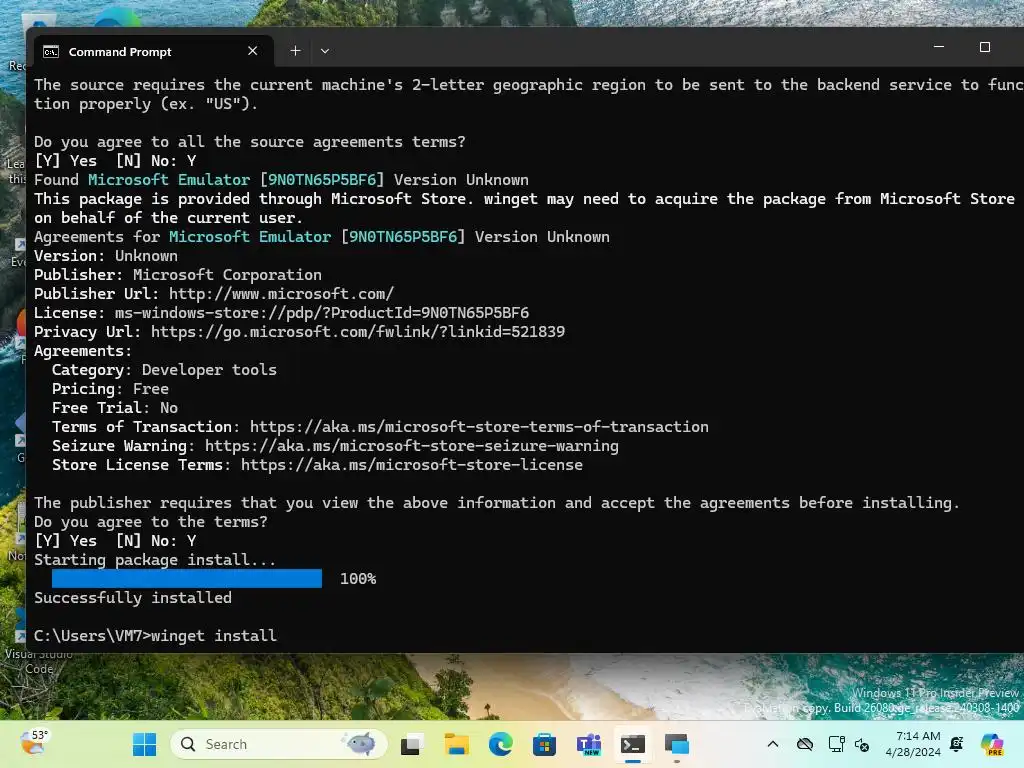Viewport: 1024px width, 768px height.
Task: Expand the terminal profile dropdown
Action: click(325, 51)
